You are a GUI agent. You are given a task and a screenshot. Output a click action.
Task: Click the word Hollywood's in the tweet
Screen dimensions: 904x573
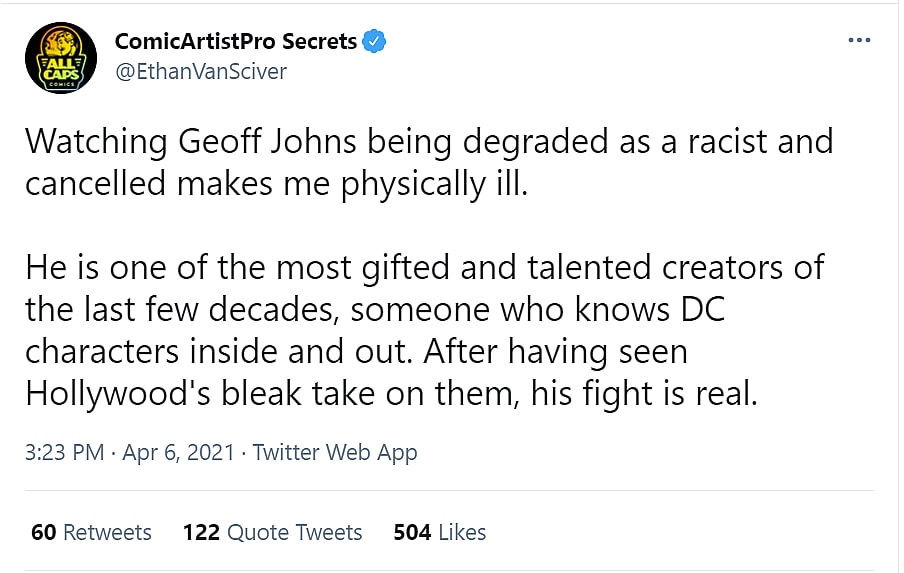tap(125, 393)
